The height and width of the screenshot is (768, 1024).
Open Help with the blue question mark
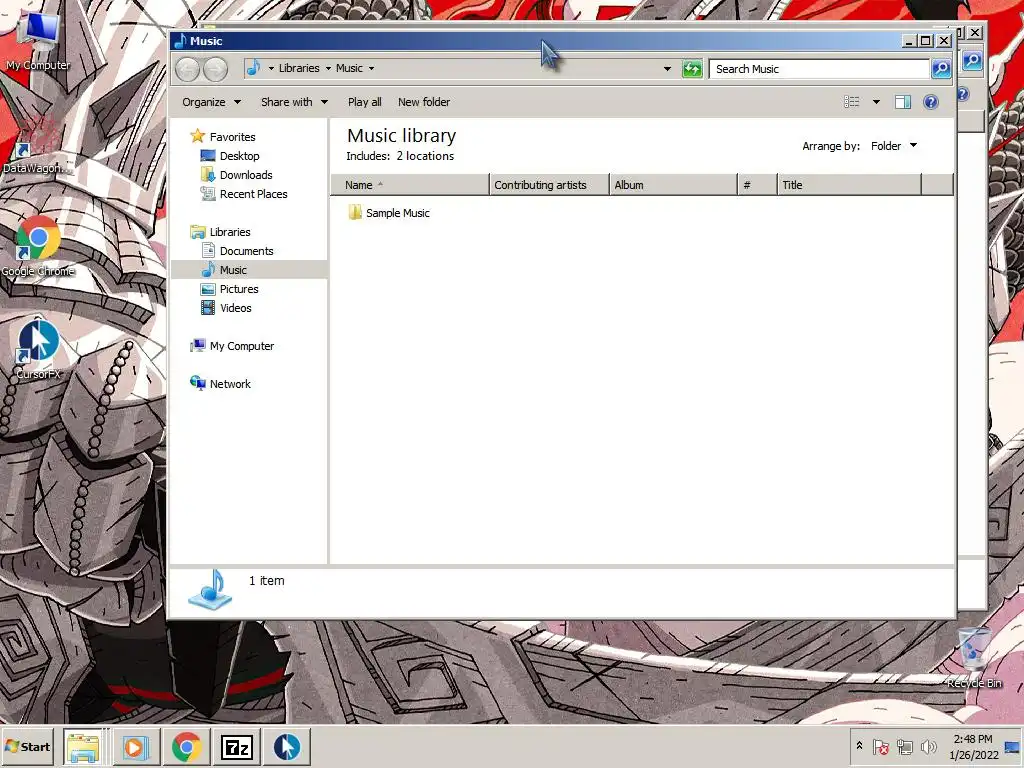coord(931,102)
